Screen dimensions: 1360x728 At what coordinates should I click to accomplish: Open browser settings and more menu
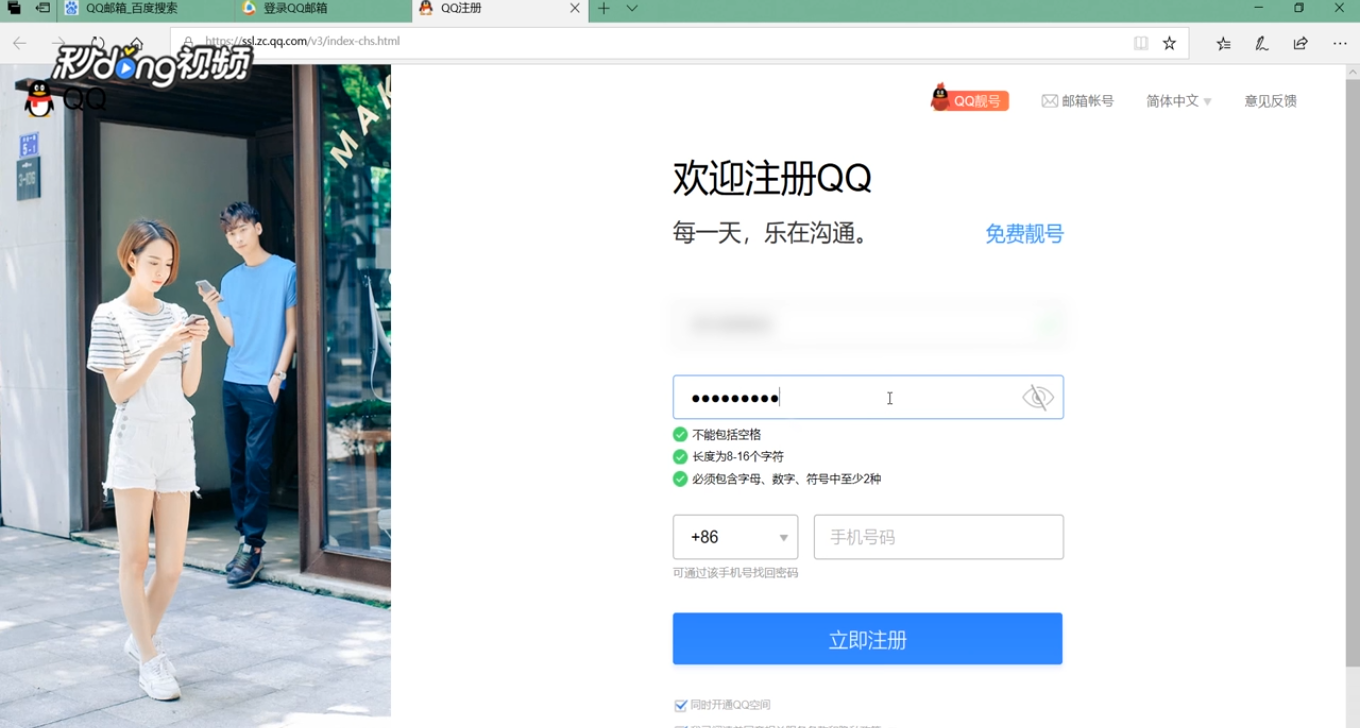pos(1340,43)
